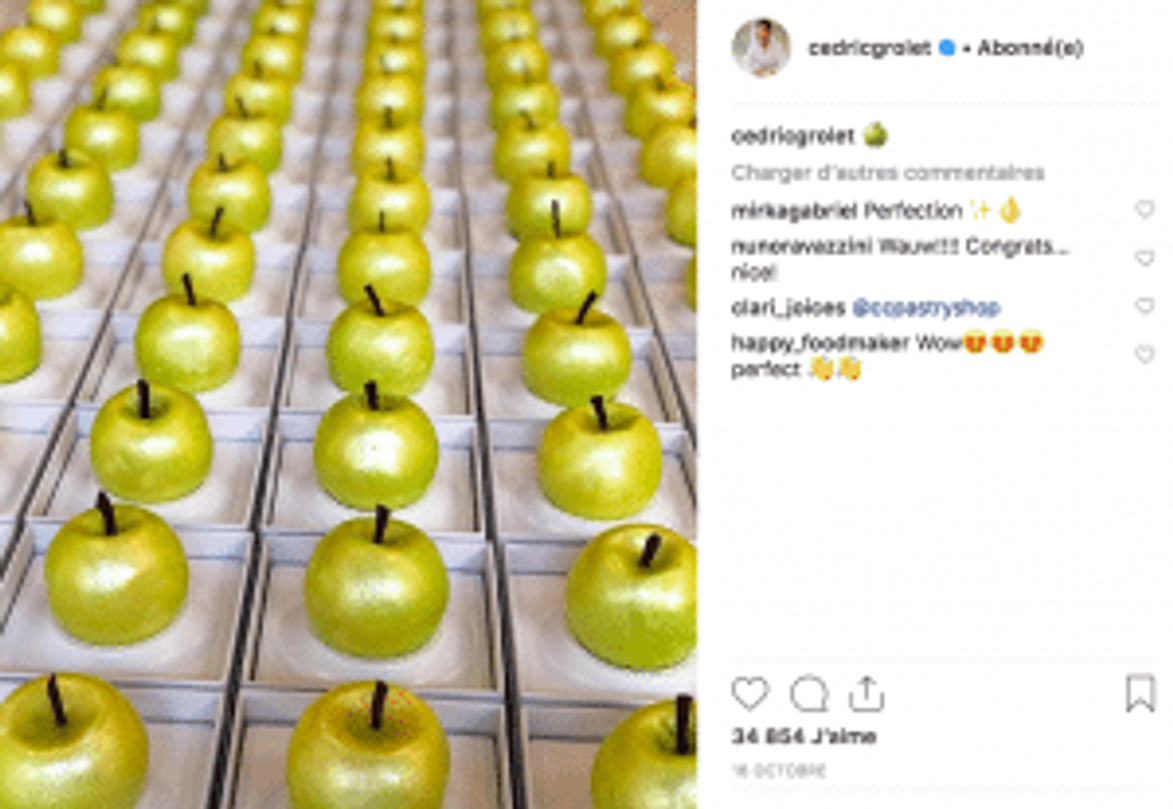Like happy_foodmaker's comment heart
The height and width of the screenshot is (809, 1173).
[1144, 354]
